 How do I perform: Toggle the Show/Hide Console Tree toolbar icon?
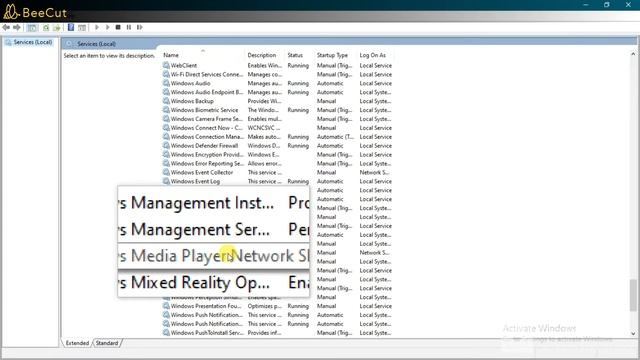32,27
